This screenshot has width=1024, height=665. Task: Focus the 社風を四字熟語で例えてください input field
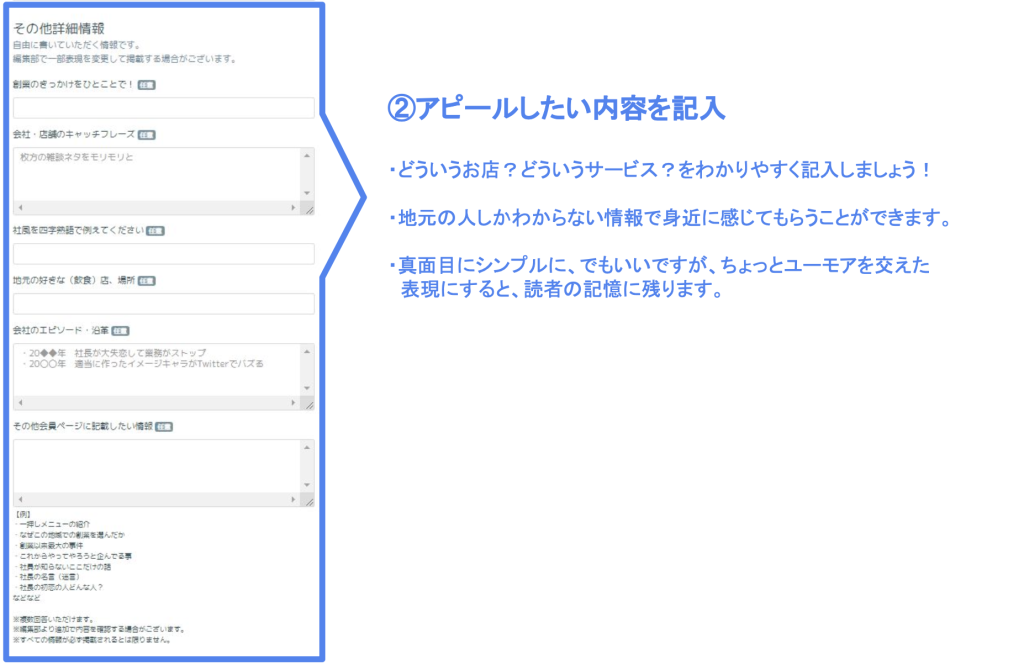point(164,254)
